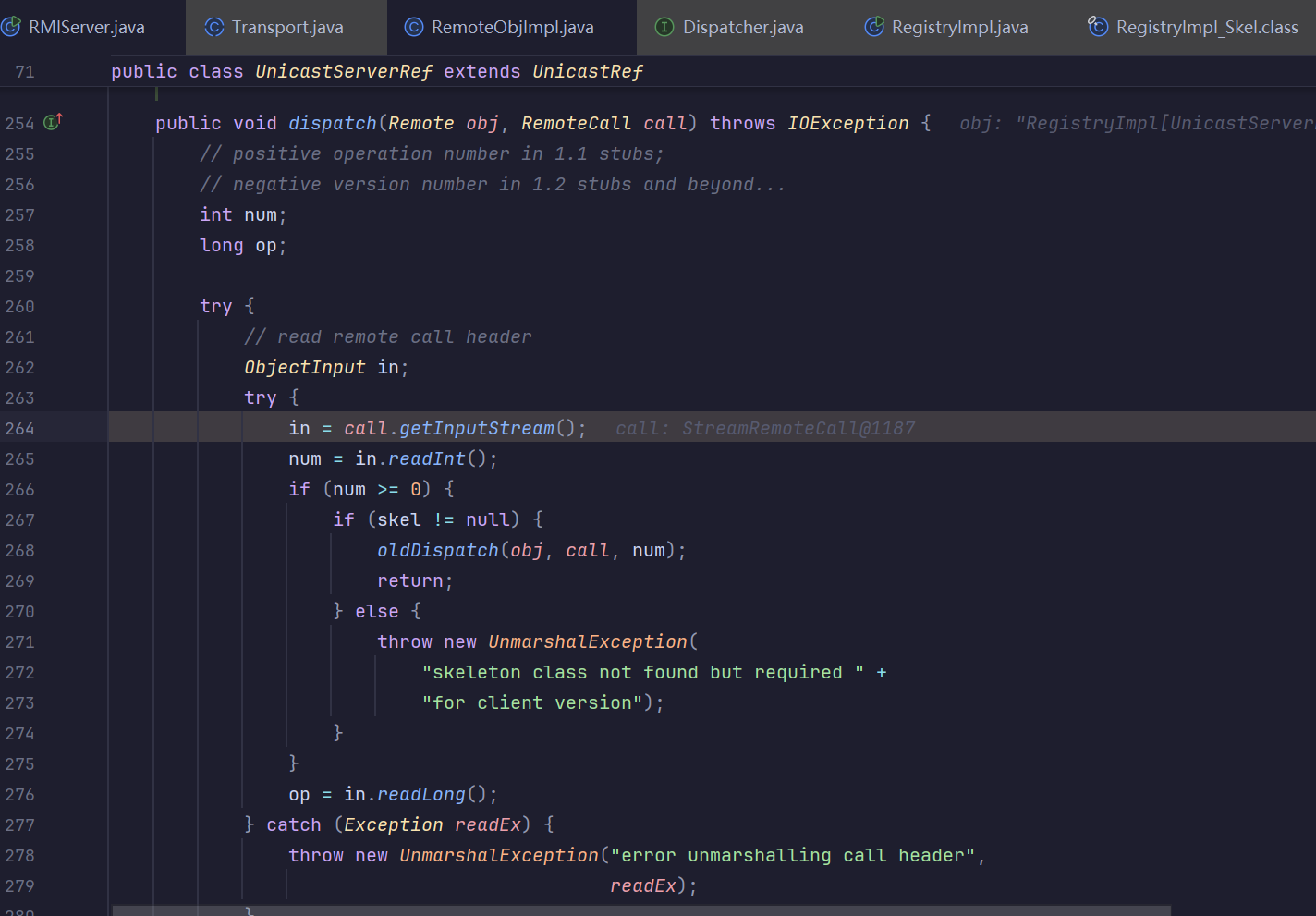The image size is (1316, 916).
Task: Click the sticky class header line 71
Action: pos(658,71)
